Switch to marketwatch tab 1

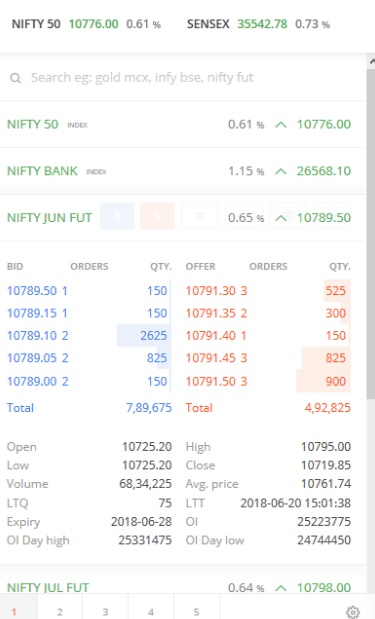tap(14, 611)
